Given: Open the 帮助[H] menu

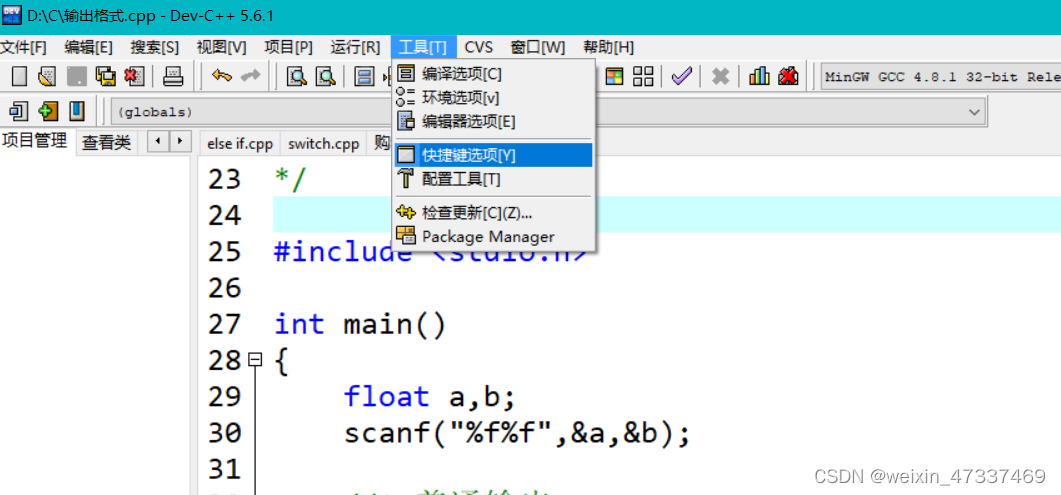Looking at the screenshot, I should 608,47.
